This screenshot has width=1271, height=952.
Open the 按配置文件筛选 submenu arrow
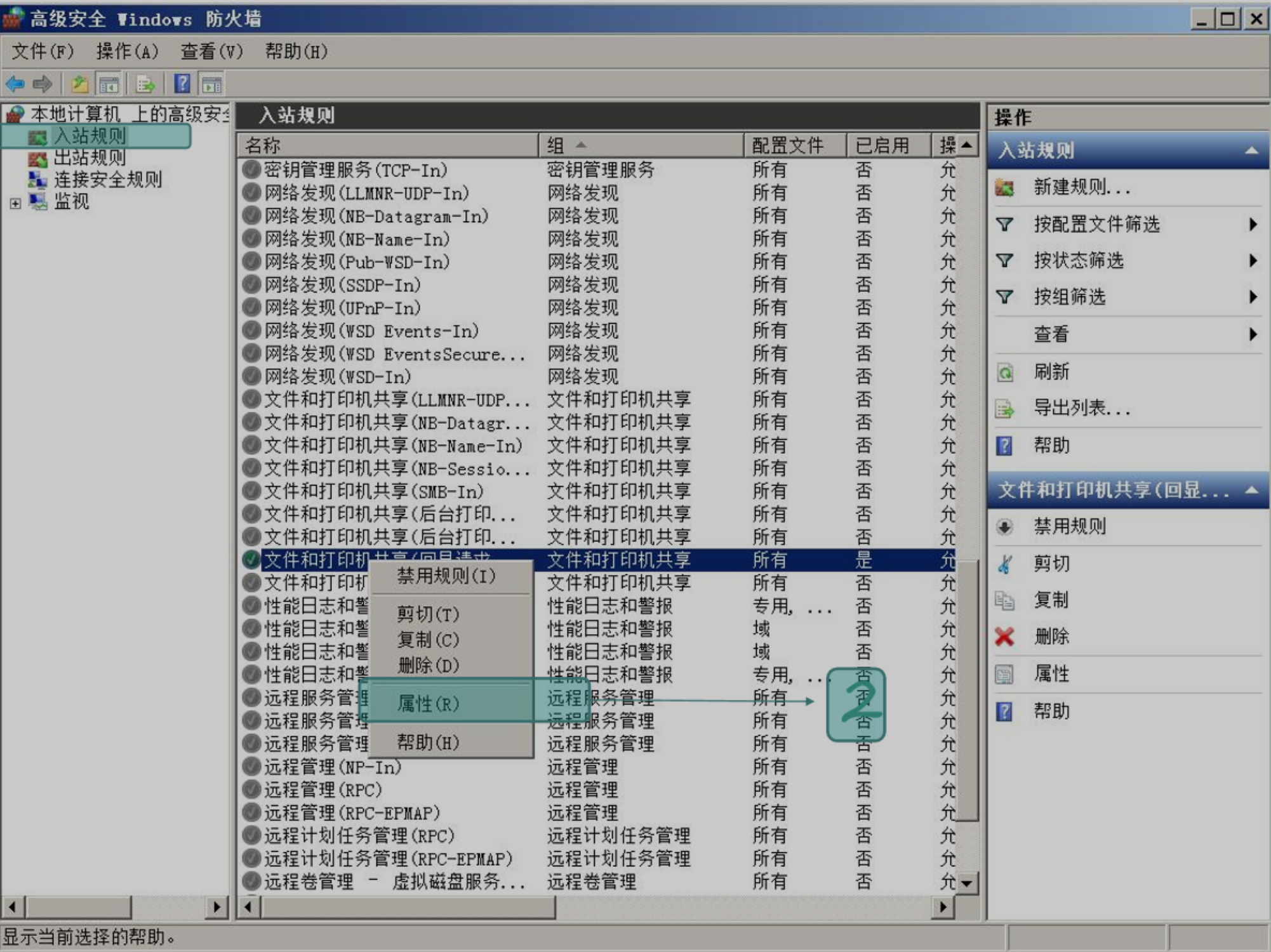[1252, 224]
